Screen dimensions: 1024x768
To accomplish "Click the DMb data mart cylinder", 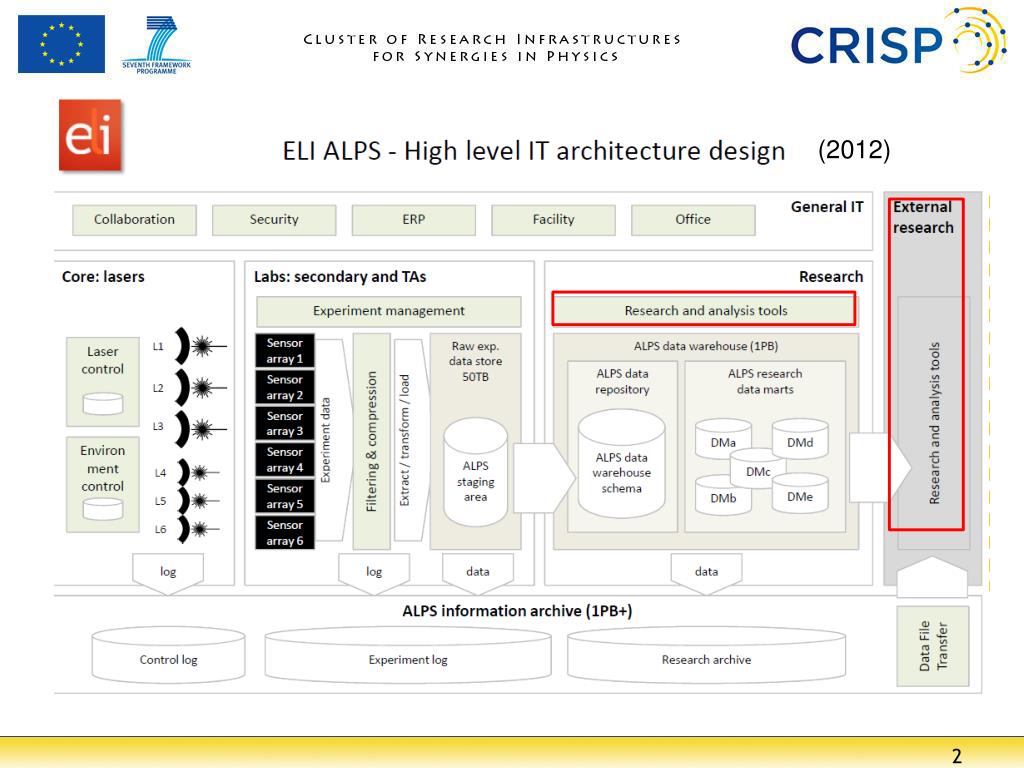I will pyautogui.click(x=722, y=495).
